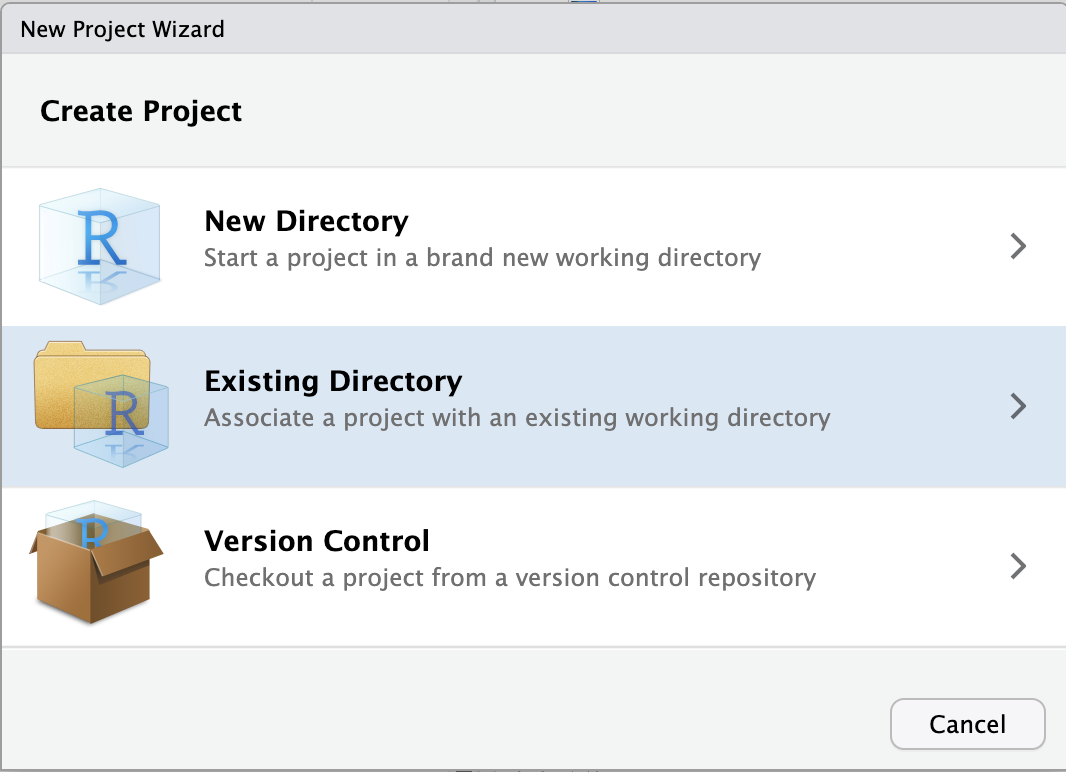1066x772 pixels.
Task: Open the Existing Directory chevron arrow
Action: 1018,406
